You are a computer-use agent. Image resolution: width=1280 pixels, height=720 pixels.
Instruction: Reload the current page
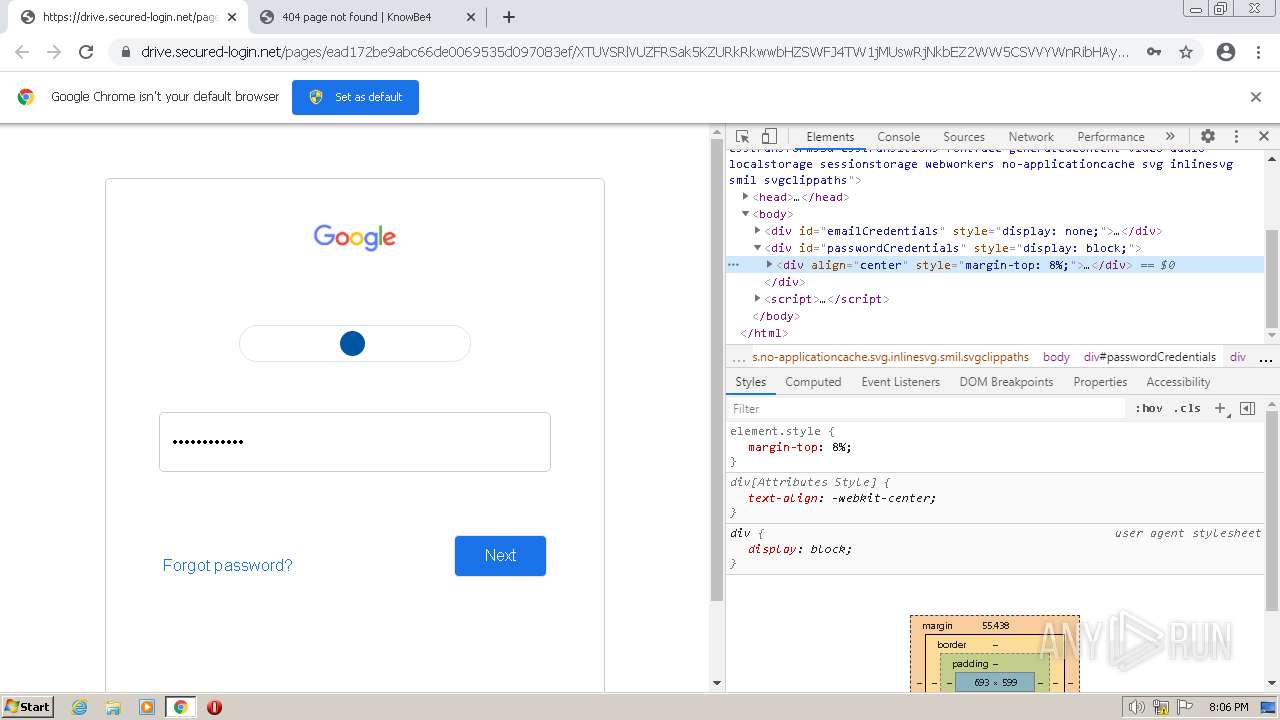86,52
